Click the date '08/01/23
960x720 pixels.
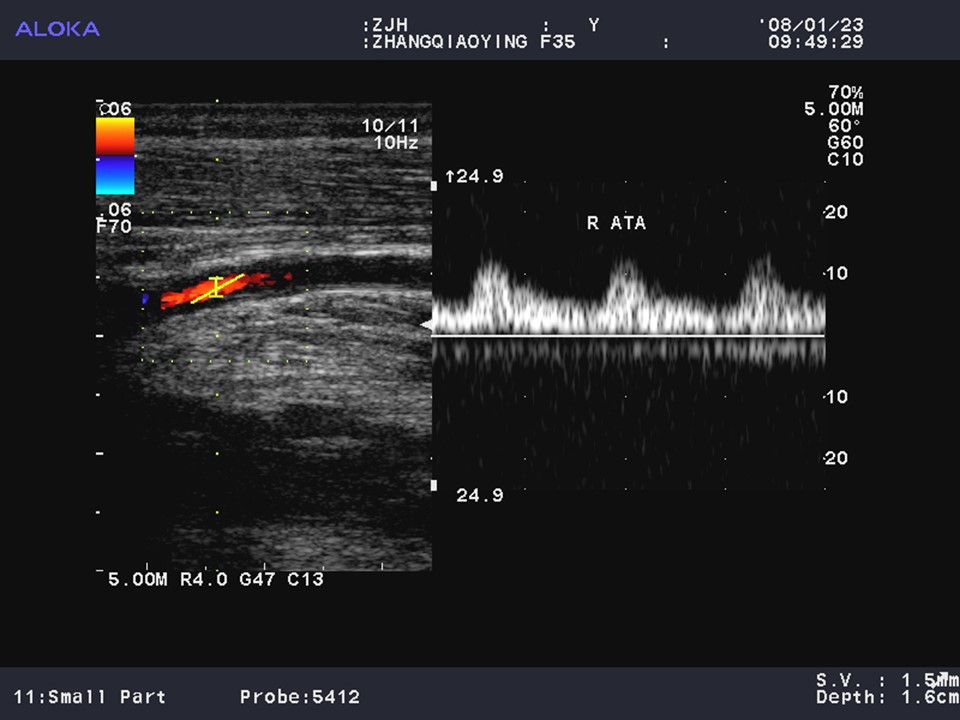tap(812, 25)
